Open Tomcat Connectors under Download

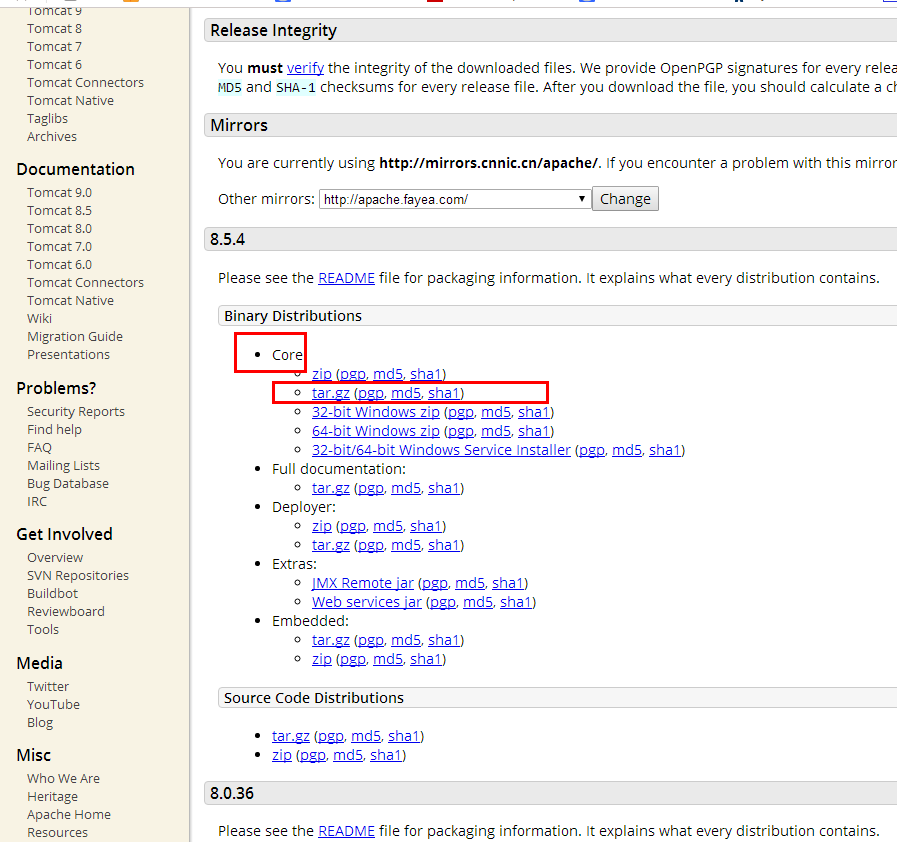pyautogui.click(x=85, y=82)
